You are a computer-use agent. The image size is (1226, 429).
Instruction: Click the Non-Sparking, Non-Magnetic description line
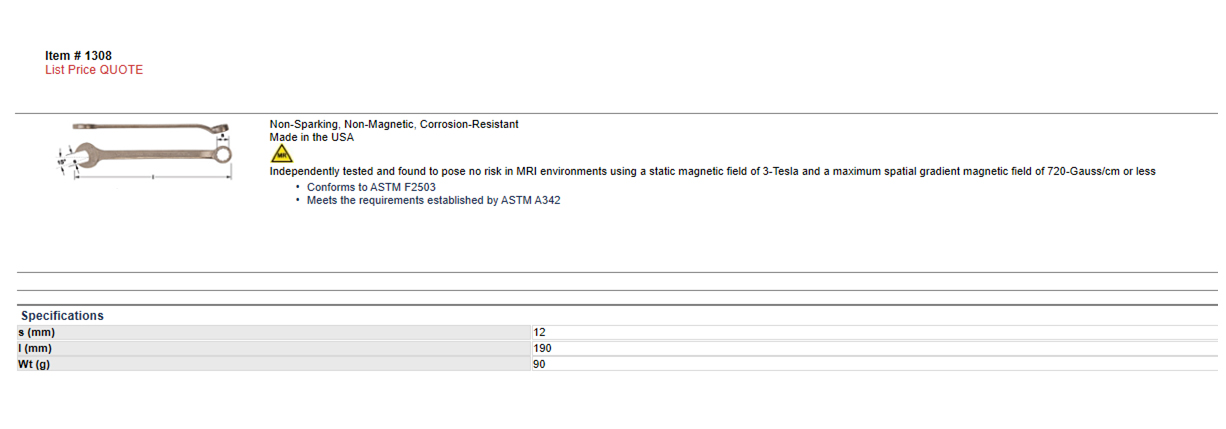coord(394,124)
